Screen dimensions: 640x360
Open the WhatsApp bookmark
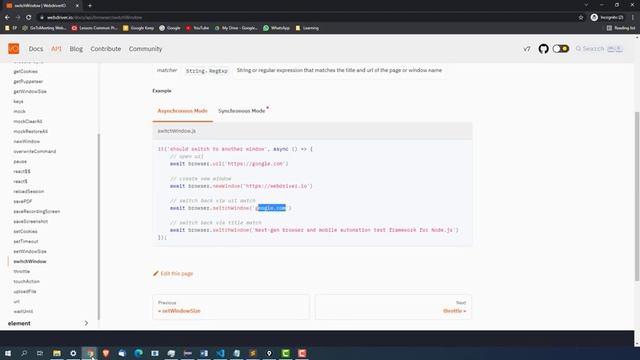point(276,28)
